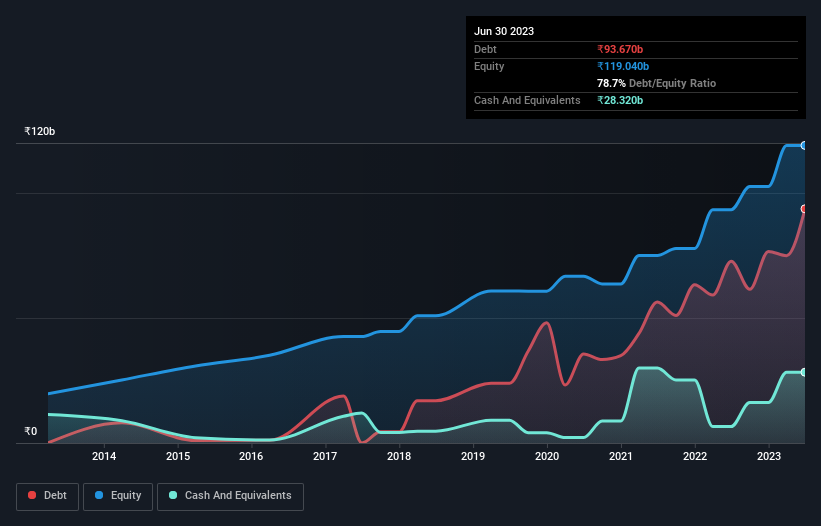Click the 2016 axis label
The image size is (821, 526).
pos(251,456)
